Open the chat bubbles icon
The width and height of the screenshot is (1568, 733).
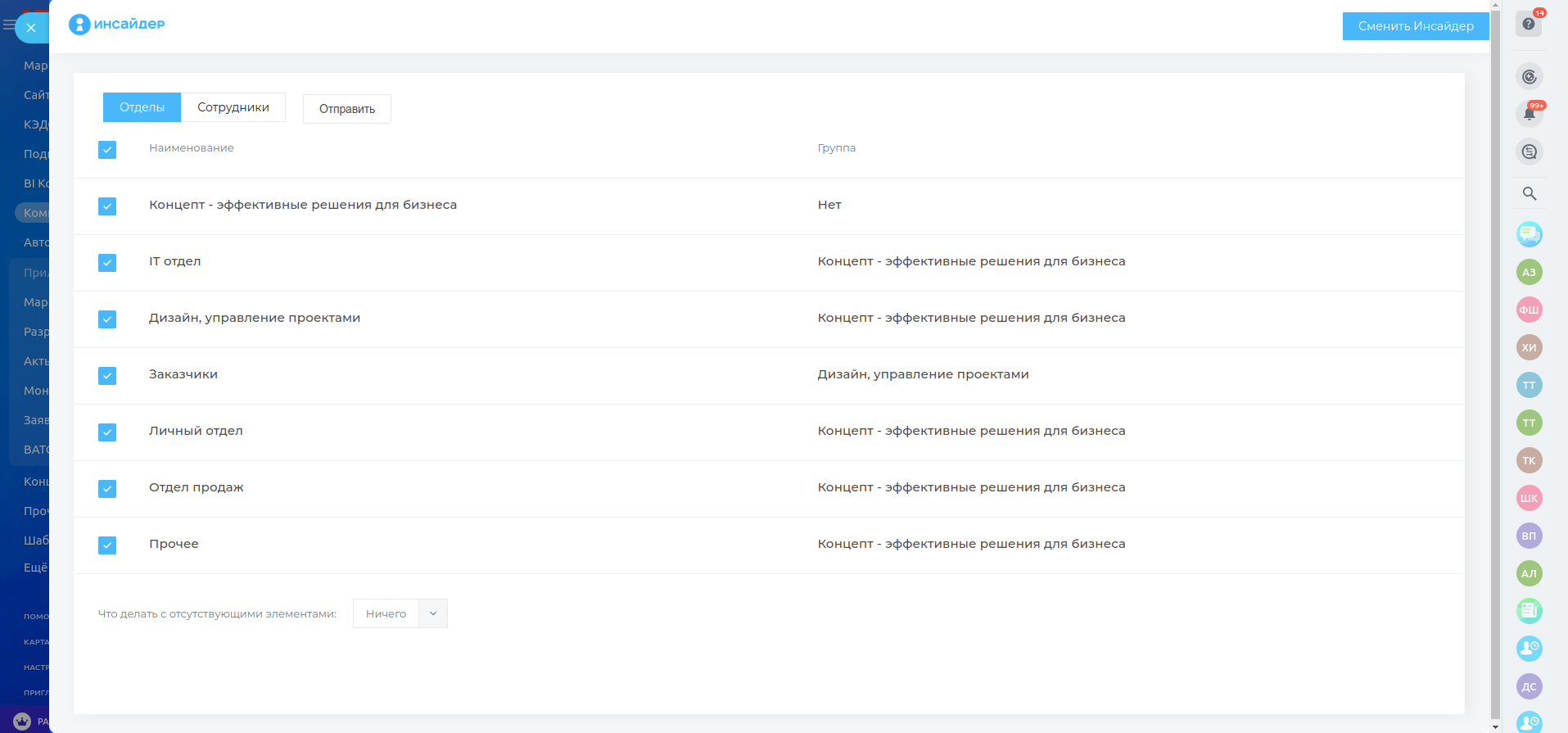pos(1529,234)
